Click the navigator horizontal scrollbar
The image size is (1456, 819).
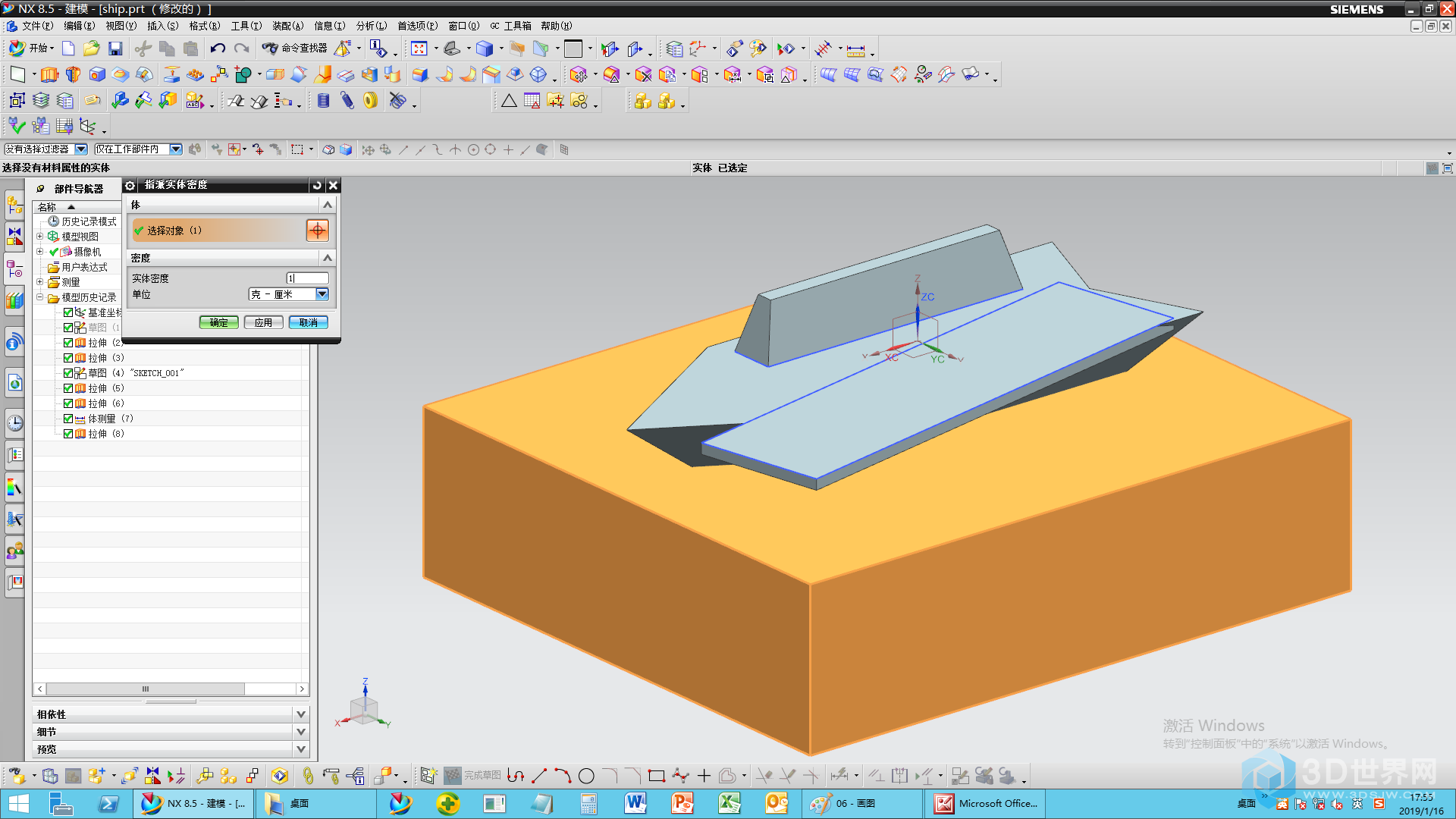tap(145, 689)
